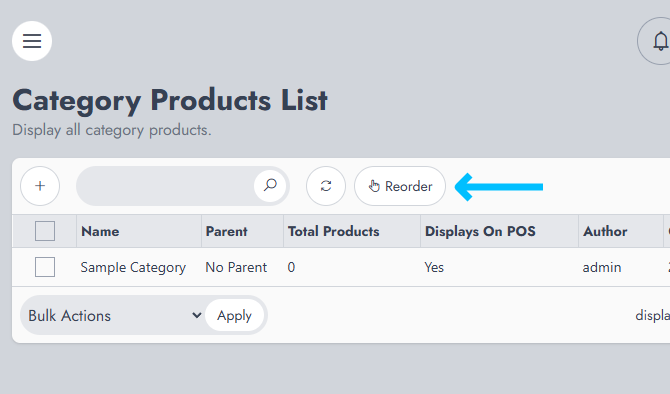Click the Apply button

point(234,315)
